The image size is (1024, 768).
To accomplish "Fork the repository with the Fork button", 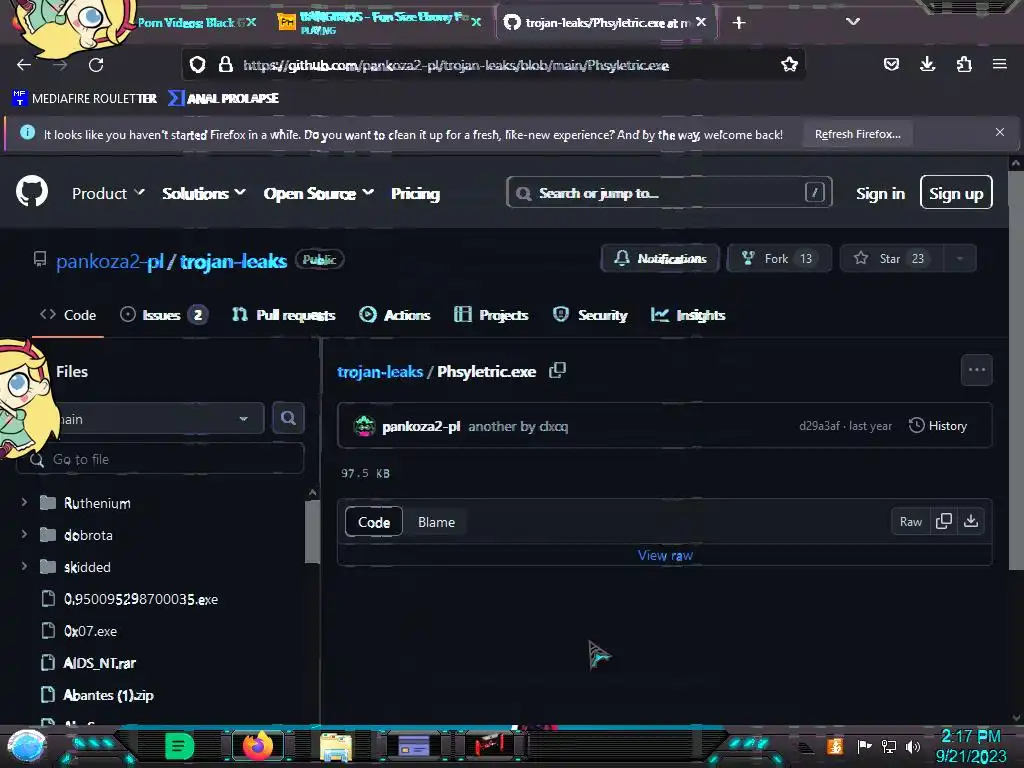I will point(779,258).
